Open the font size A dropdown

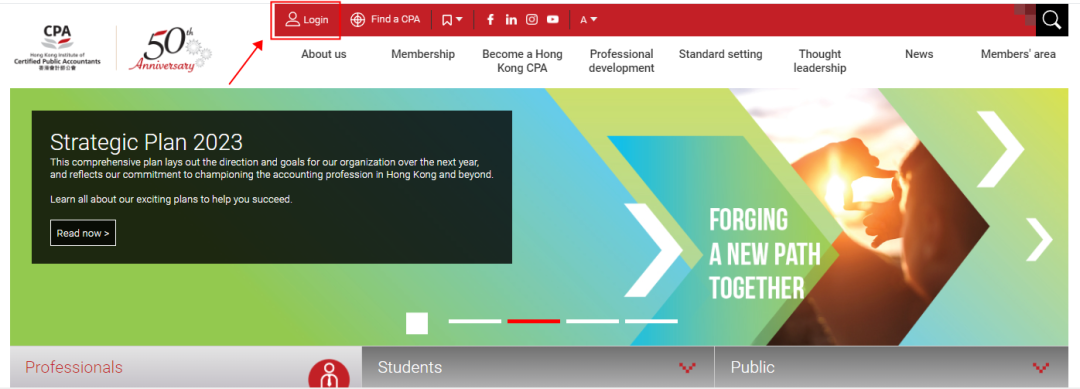(588, 20)
